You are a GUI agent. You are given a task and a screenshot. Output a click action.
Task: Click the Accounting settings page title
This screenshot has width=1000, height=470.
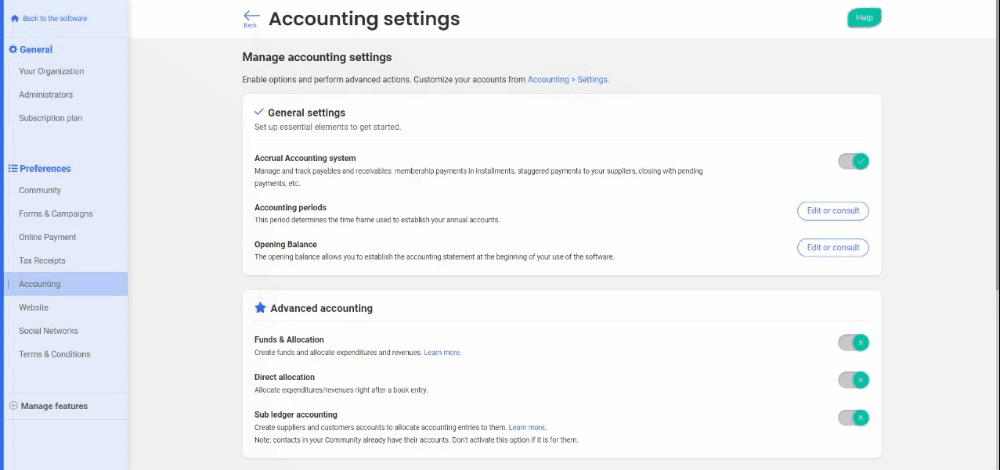tap(364, 18)
